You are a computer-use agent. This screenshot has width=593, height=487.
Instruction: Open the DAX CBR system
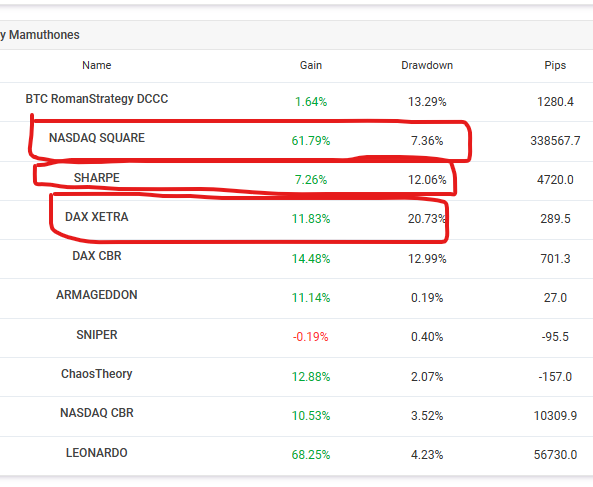tap(97, 256)
